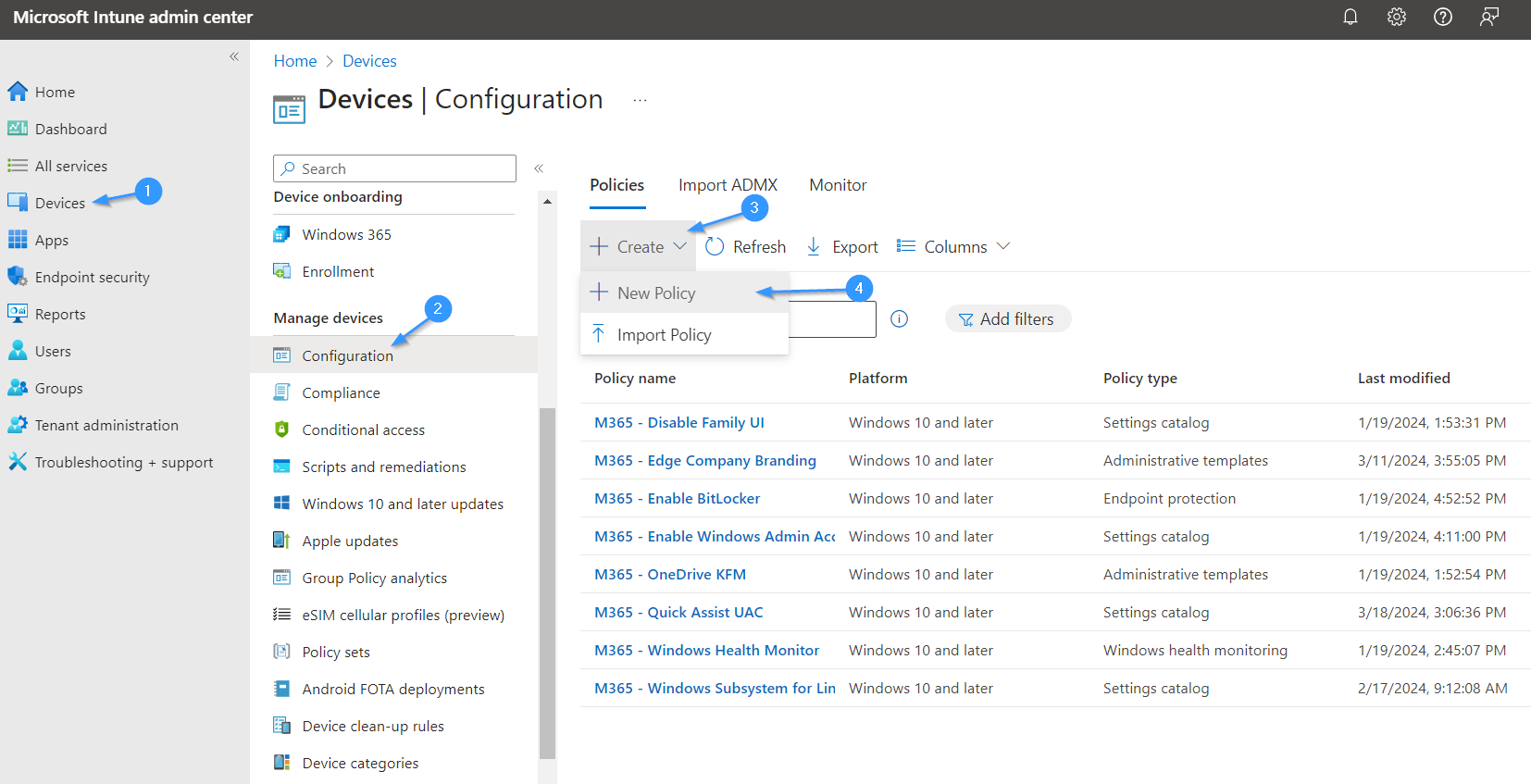
Task: Sort by Policy name column header
Action: point(635,378)
